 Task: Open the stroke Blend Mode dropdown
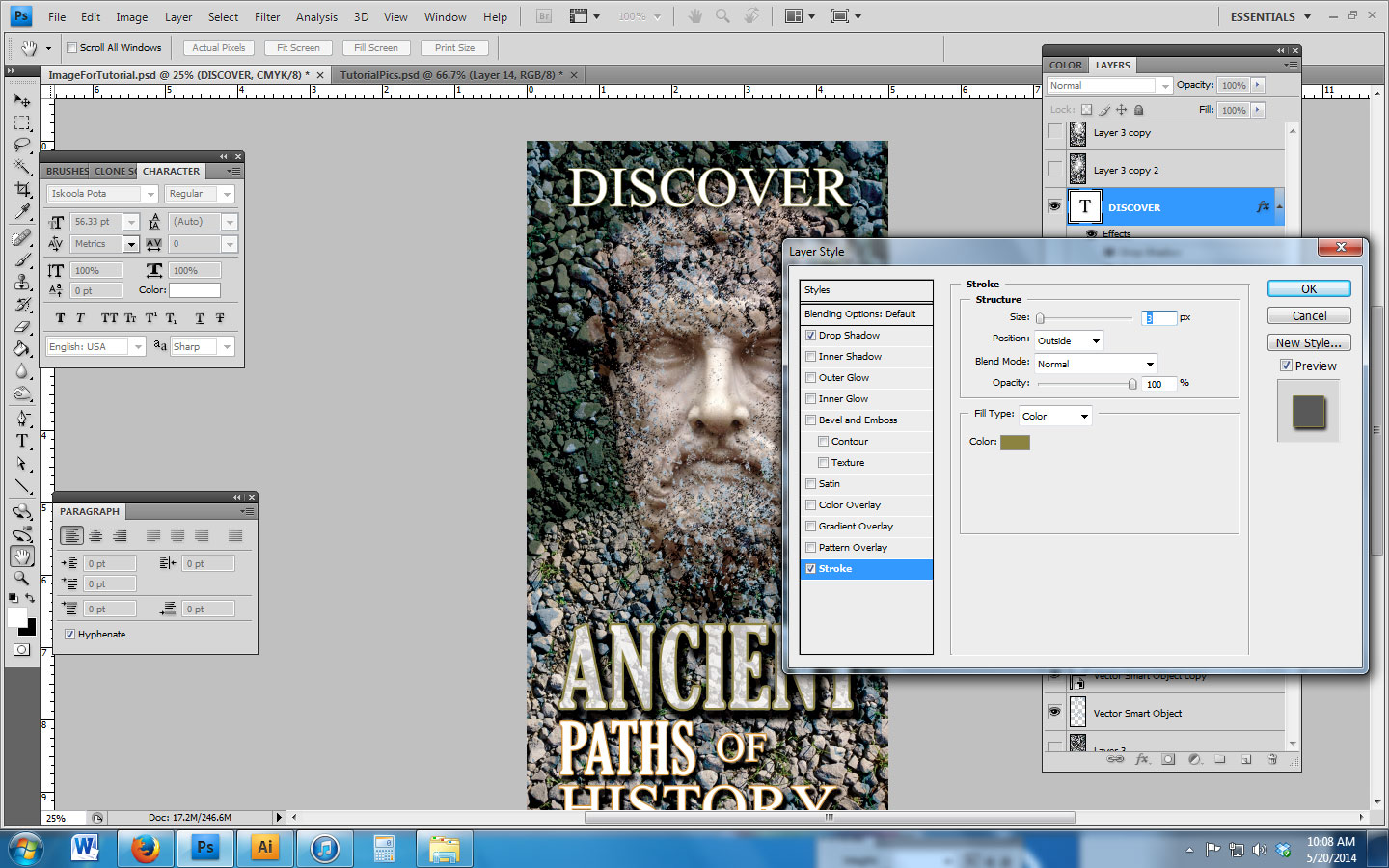1096,364
